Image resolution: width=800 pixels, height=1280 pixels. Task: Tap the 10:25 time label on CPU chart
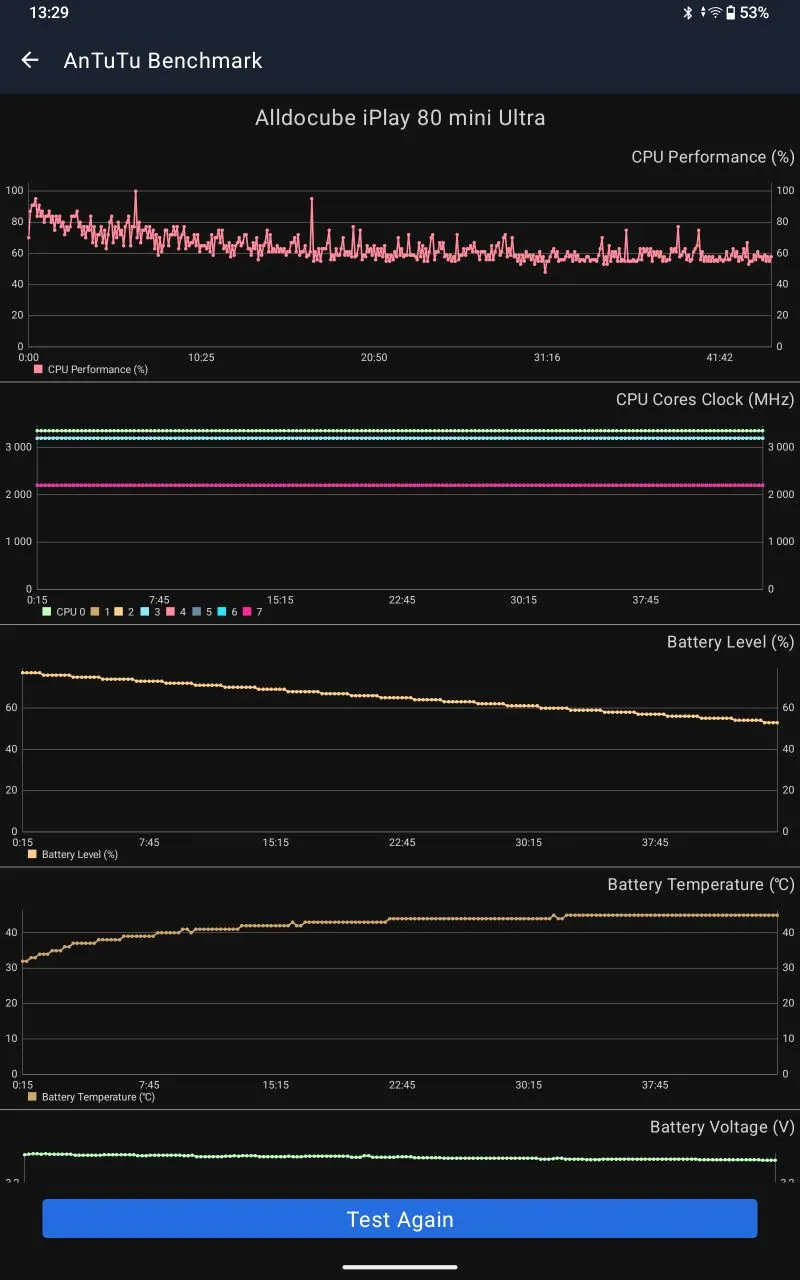pos(201,357)
